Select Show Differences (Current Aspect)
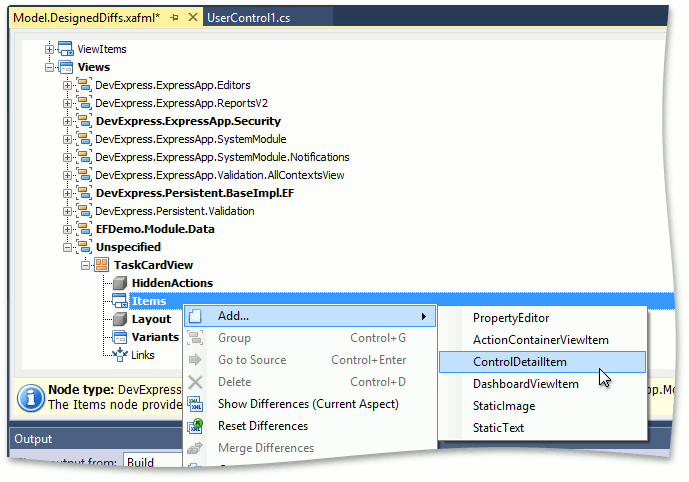The image size is (689, 482). [308, 404]
